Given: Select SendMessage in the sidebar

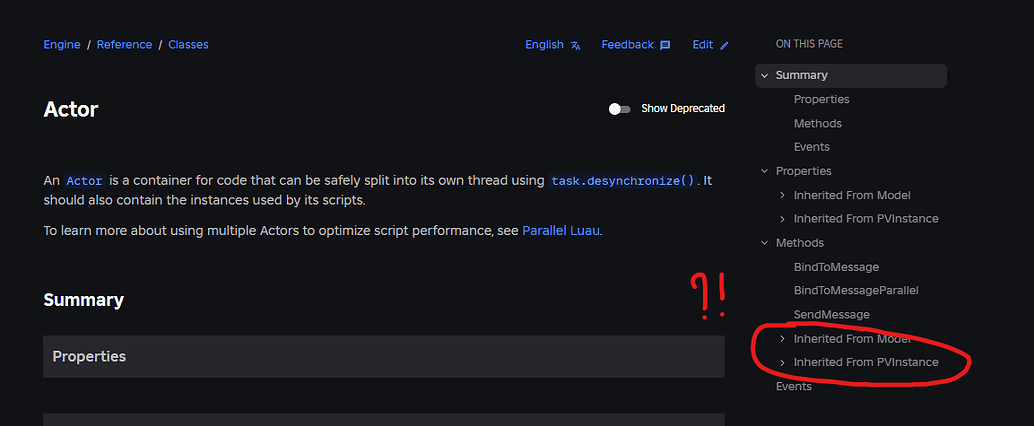Looking at the screenshot, I should pos(831,314).
